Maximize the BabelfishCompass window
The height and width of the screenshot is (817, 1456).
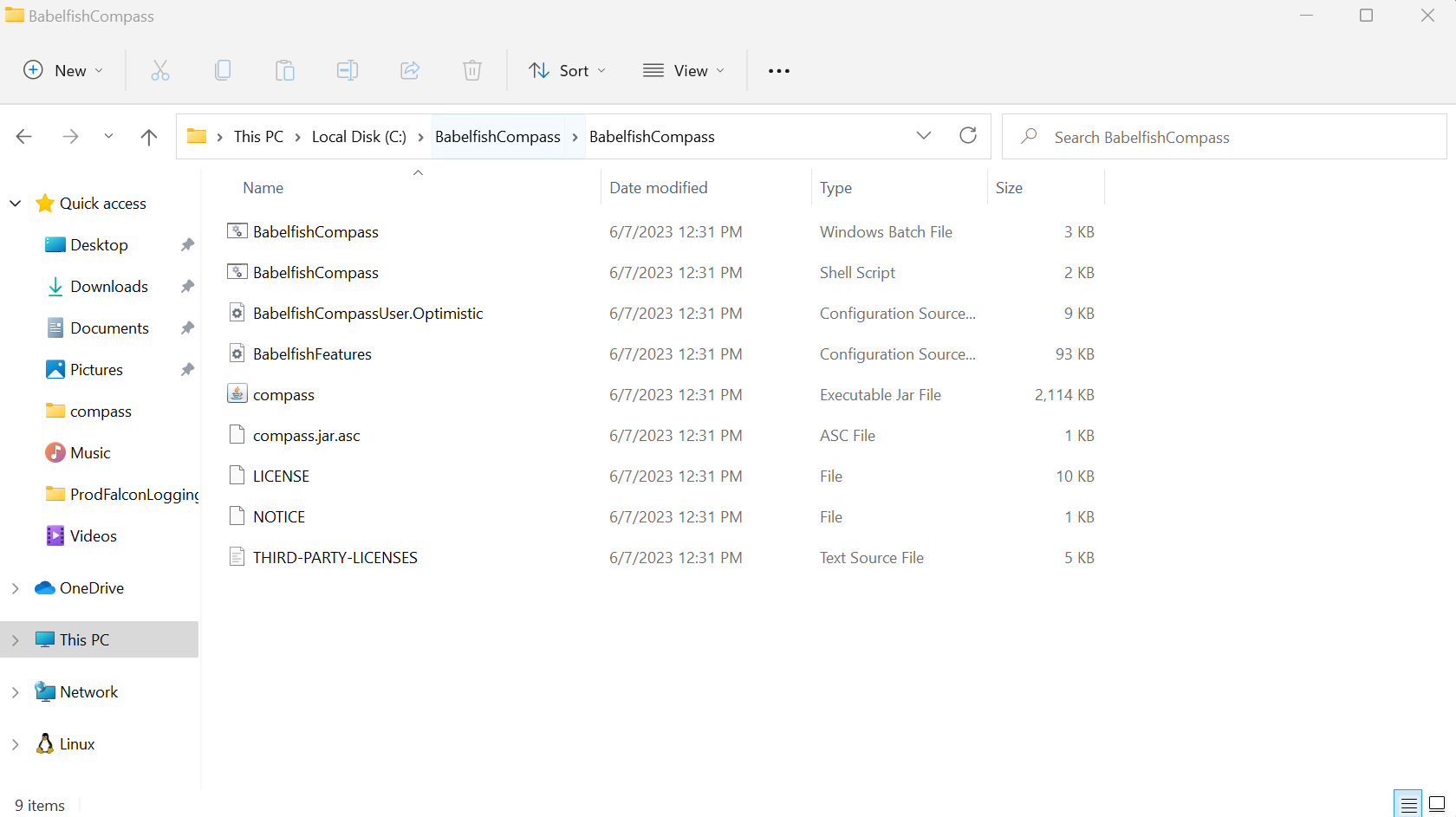pos(1366,16)
